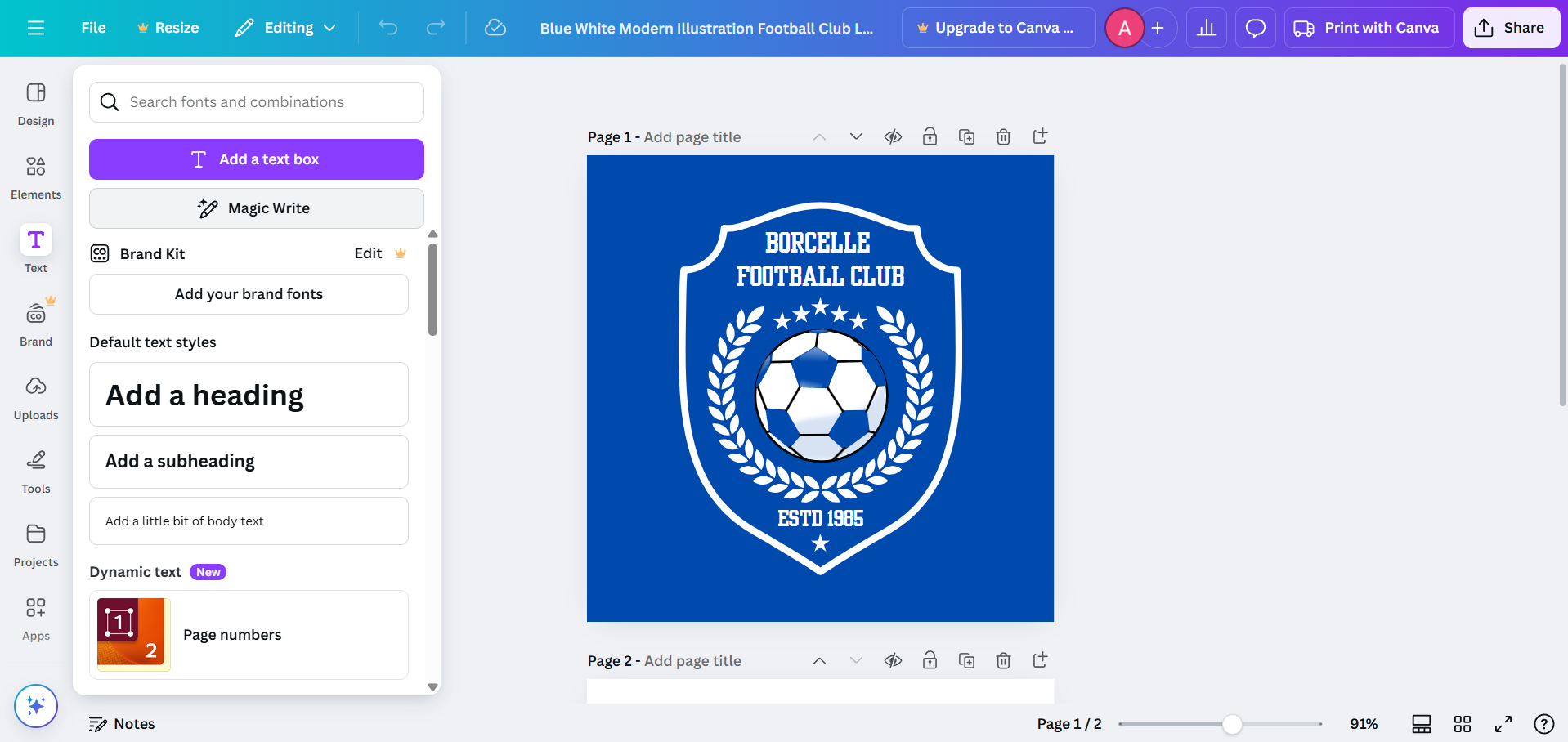This screenshot has width=1568, height=742.
Task: Move Page 1 down with the chevron
Action: coord(856,136)
